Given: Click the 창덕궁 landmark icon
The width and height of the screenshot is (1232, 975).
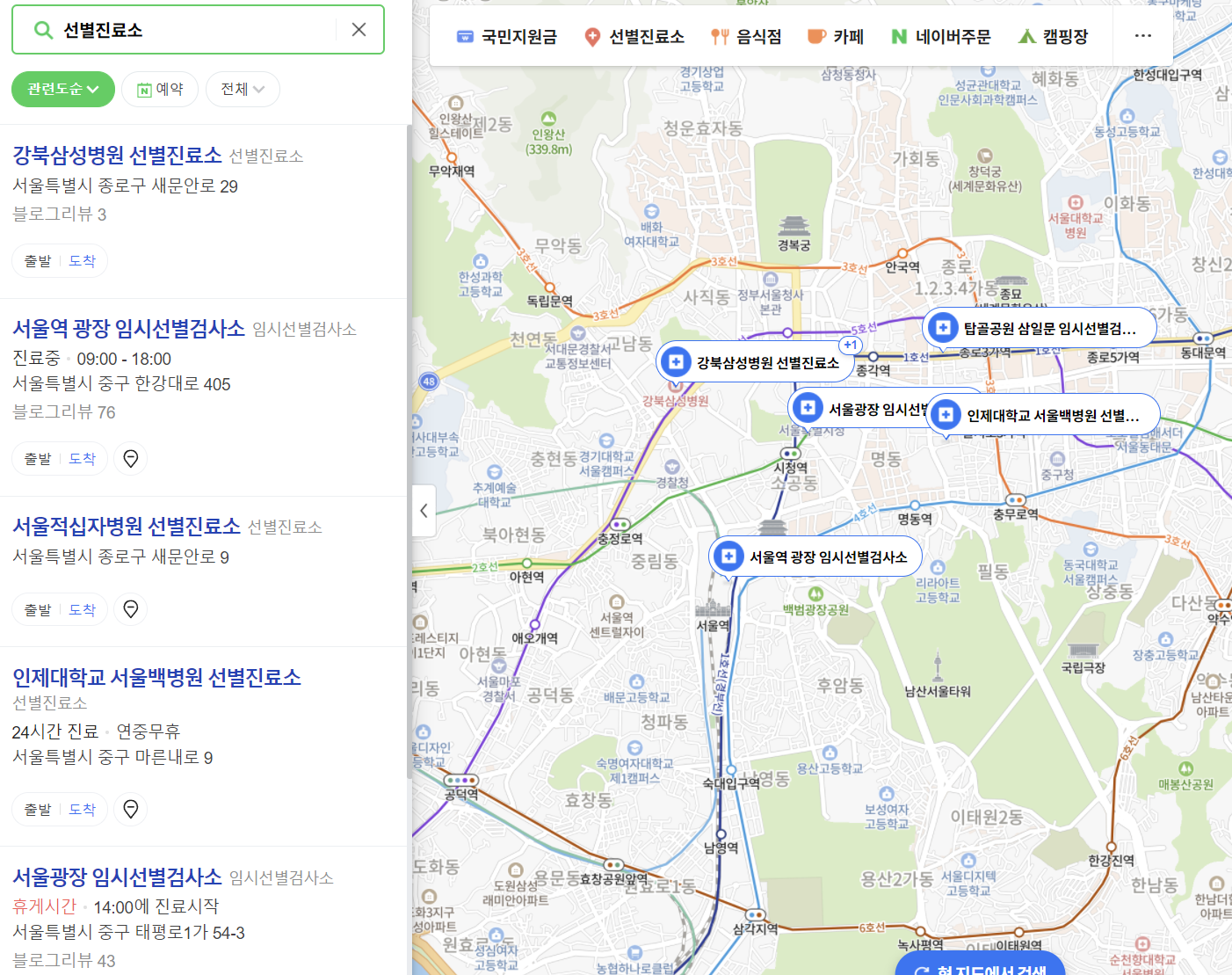Looking at the screenshot, I should 984,156.
